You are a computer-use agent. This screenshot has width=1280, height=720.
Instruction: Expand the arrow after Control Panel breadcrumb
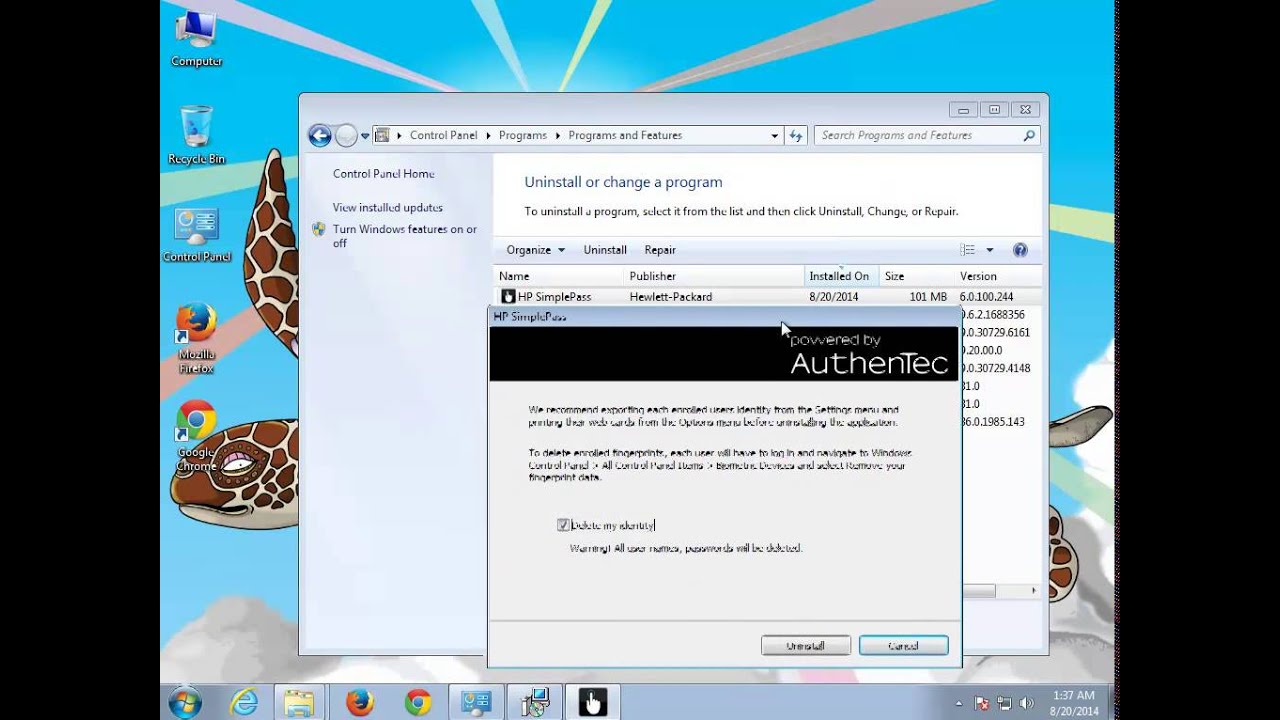[x=489, y=135]
